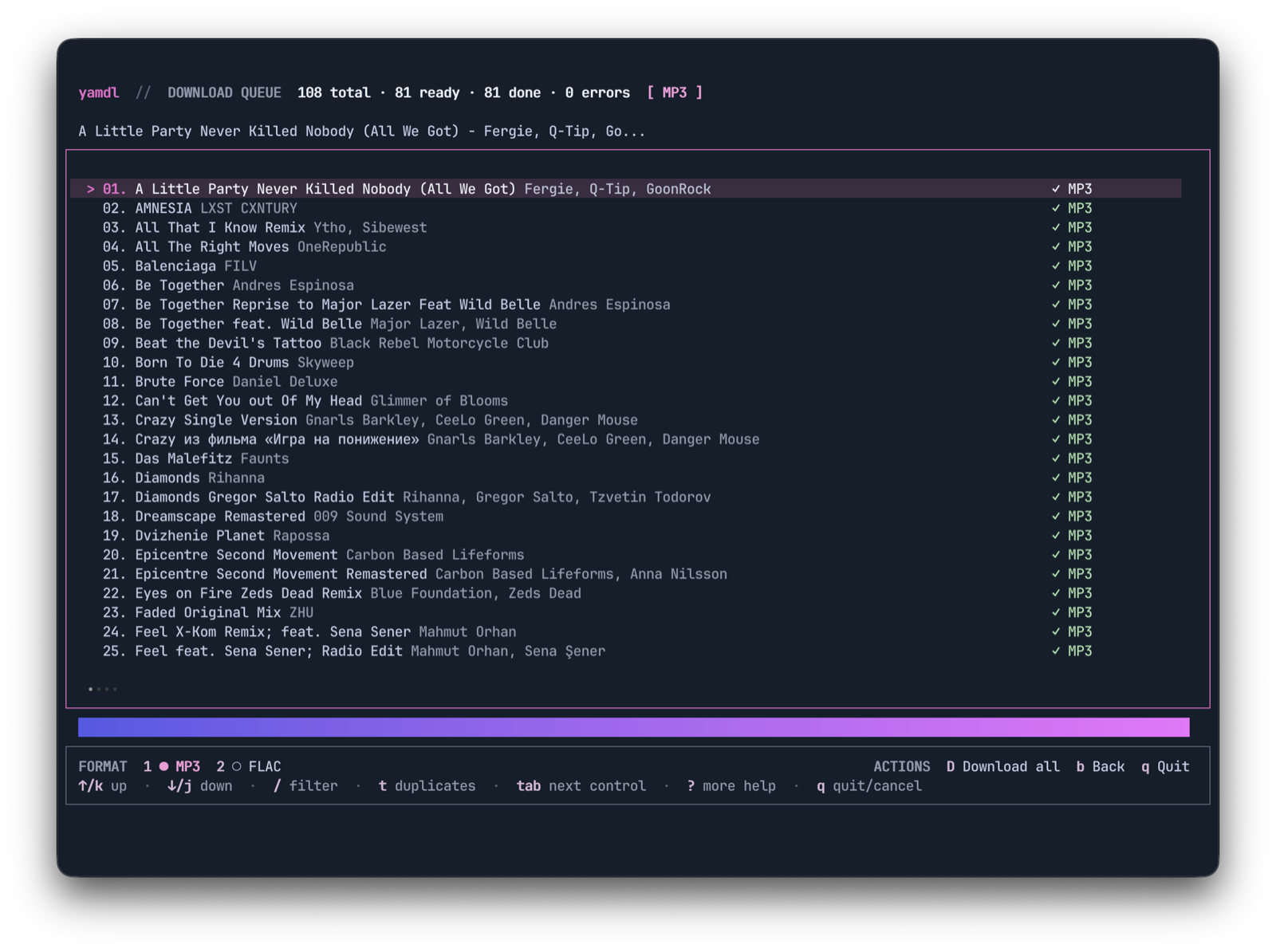Click the '/ filter' shortcut hint
1276x952 pixels.
coord(305,786)
